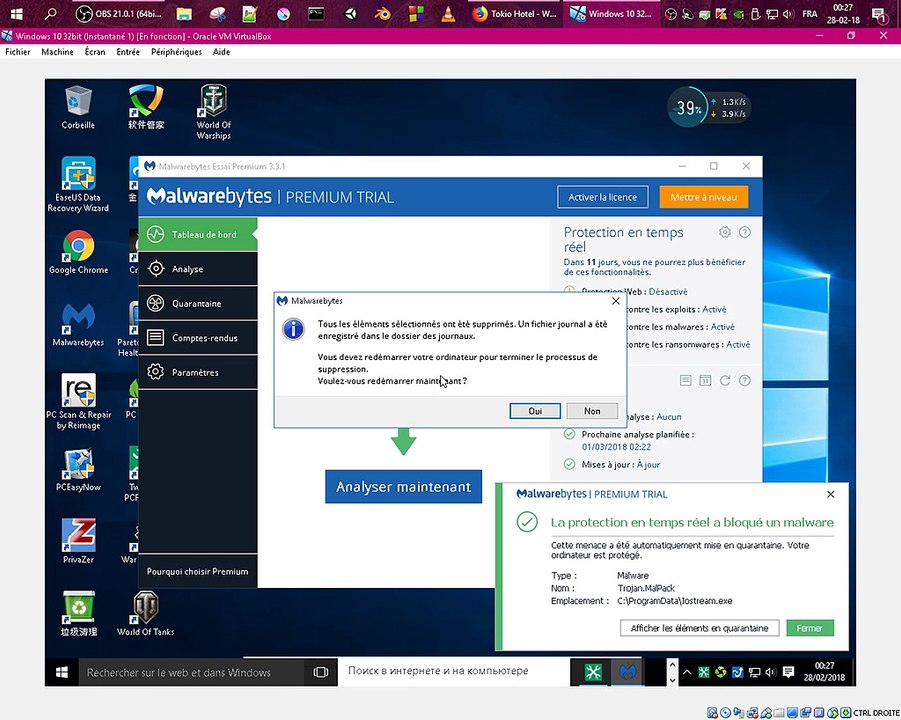
Task: Open PC Scan & Repair by Reimage icon
Action: click(x=78, y=402)
